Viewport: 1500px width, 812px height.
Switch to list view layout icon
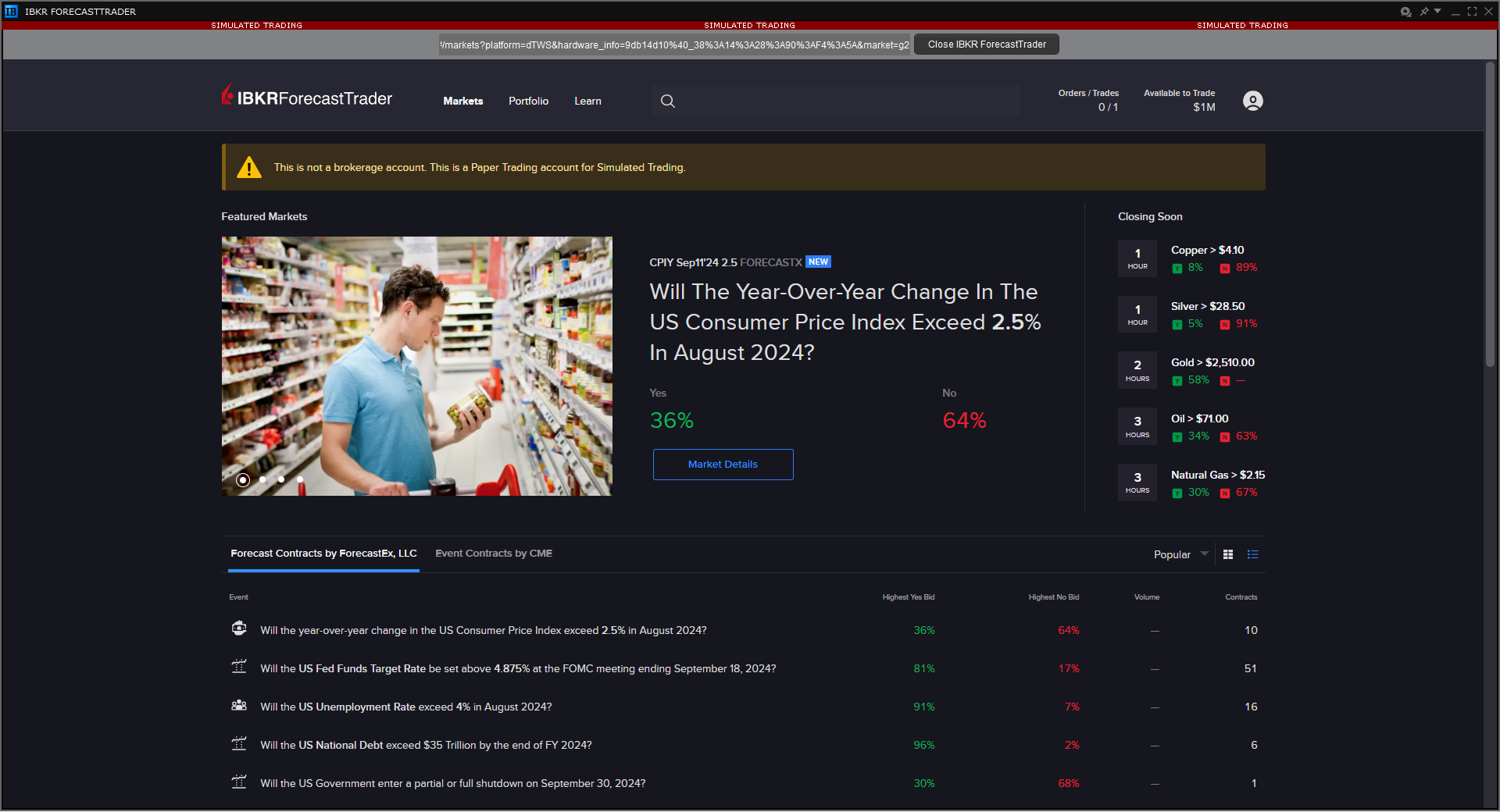click(1253, 554)
